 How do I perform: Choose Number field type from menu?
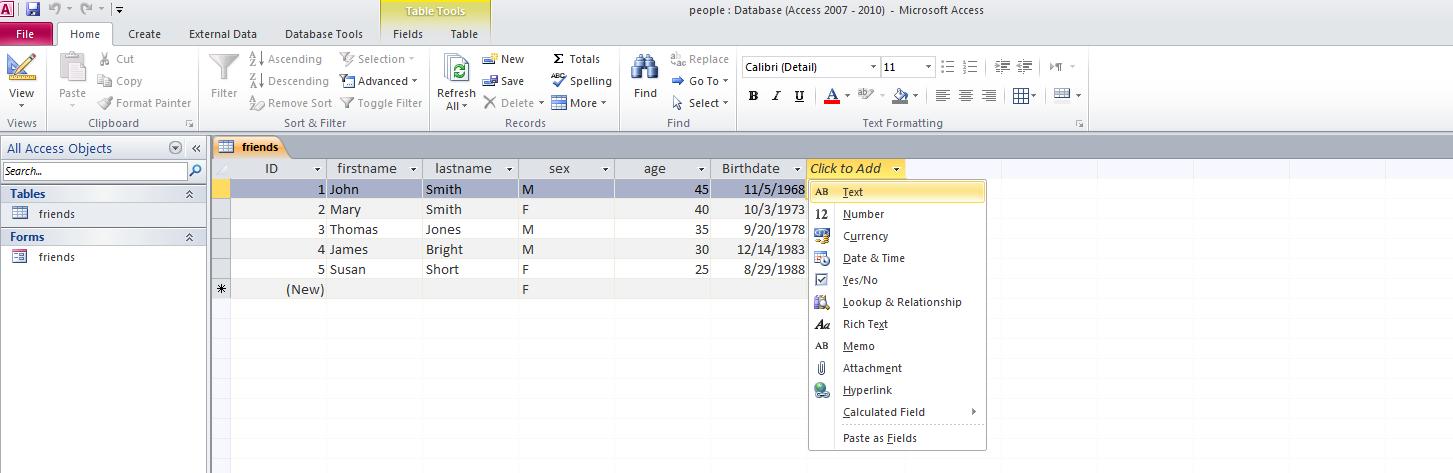point(897,214)
